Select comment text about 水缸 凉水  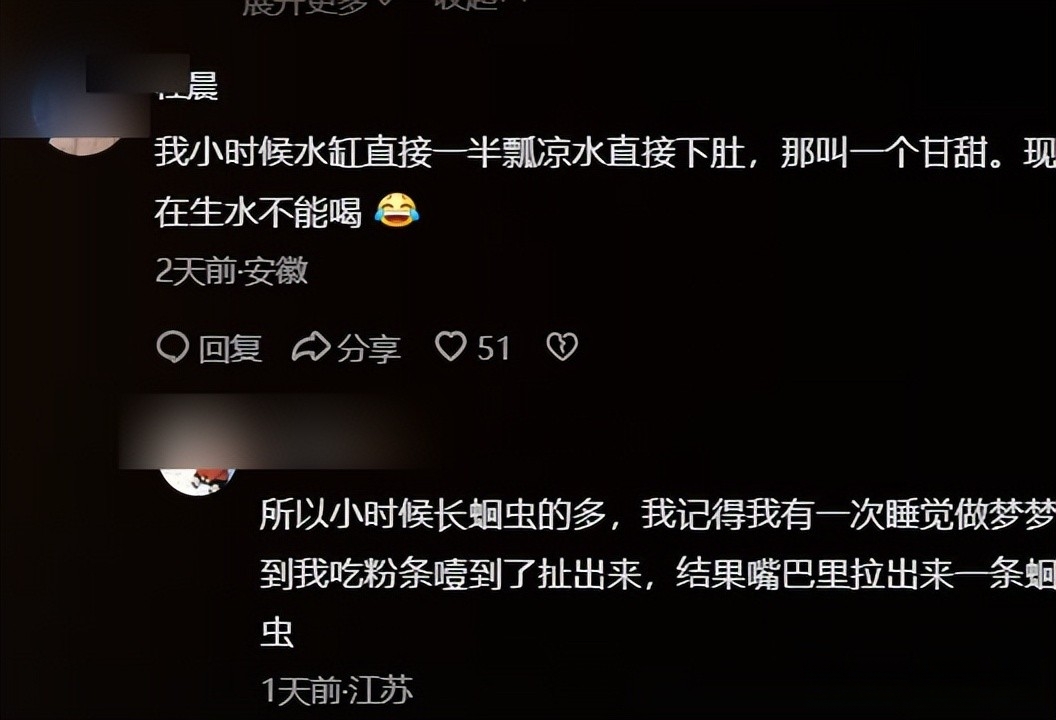pyautogui.click(x=605, y=182)
